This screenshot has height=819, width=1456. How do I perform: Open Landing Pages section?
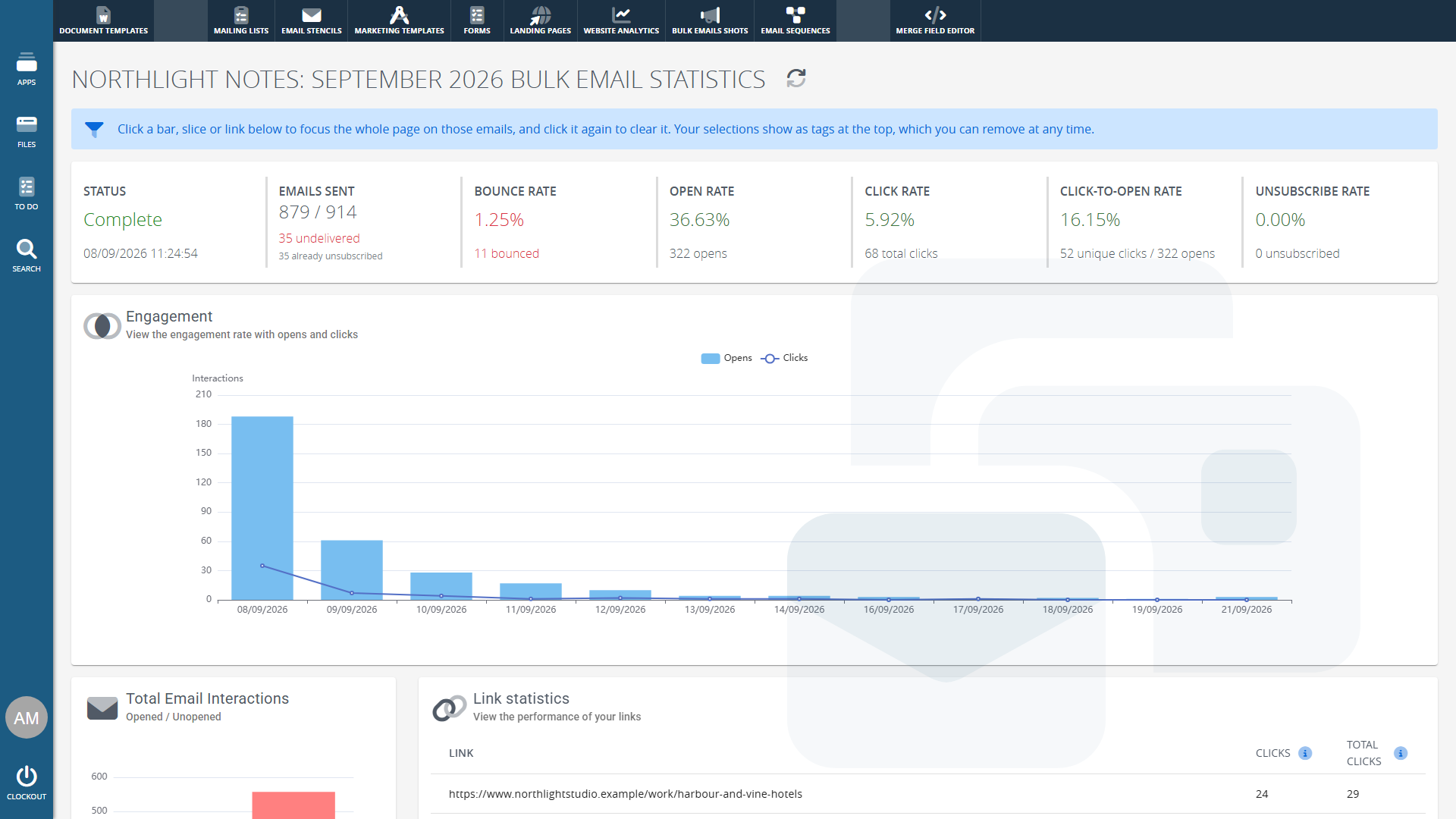coord(540,20)
